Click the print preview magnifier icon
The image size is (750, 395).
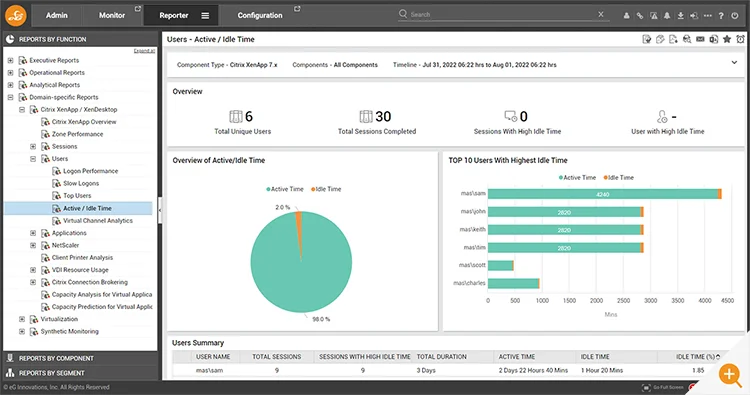[687, 39]
